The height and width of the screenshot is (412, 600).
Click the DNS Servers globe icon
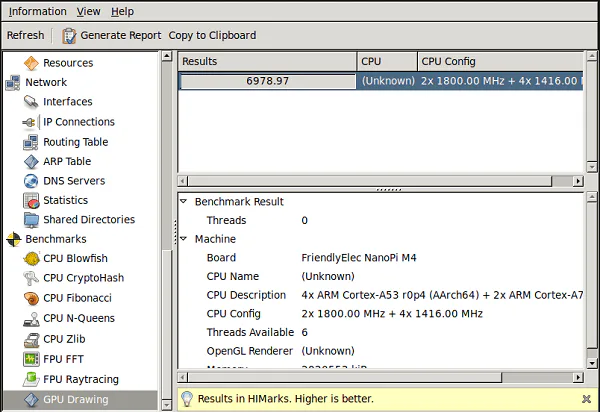(x=31, y=181)
